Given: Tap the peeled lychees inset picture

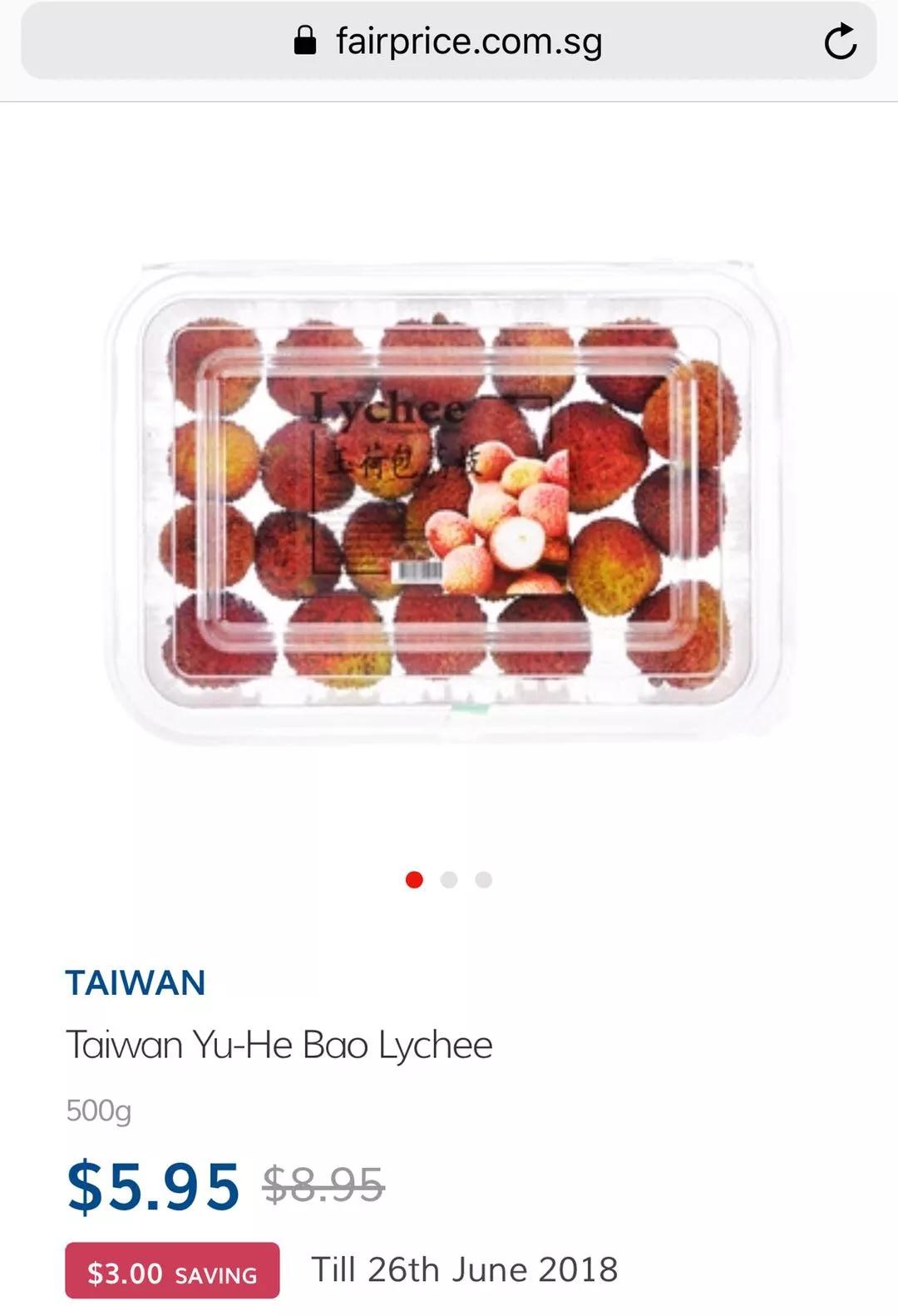Looking at the screenshot, I should [499, 519].
